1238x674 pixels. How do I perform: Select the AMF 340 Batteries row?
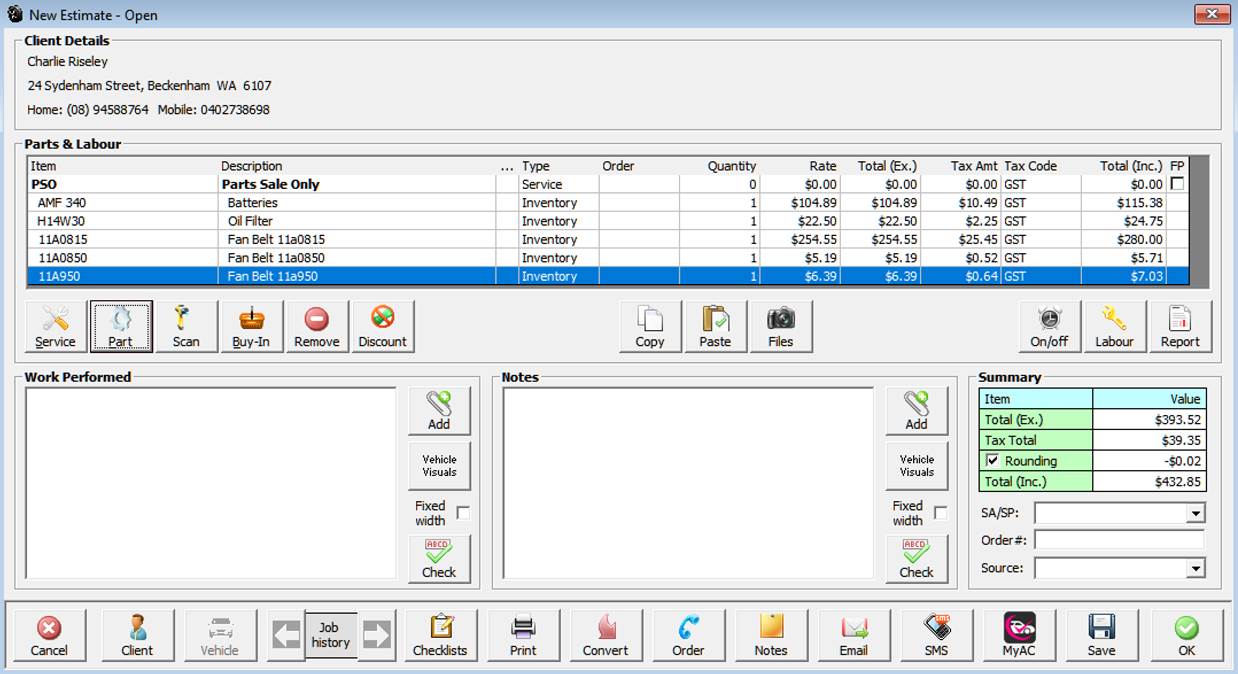click(609, 203)
